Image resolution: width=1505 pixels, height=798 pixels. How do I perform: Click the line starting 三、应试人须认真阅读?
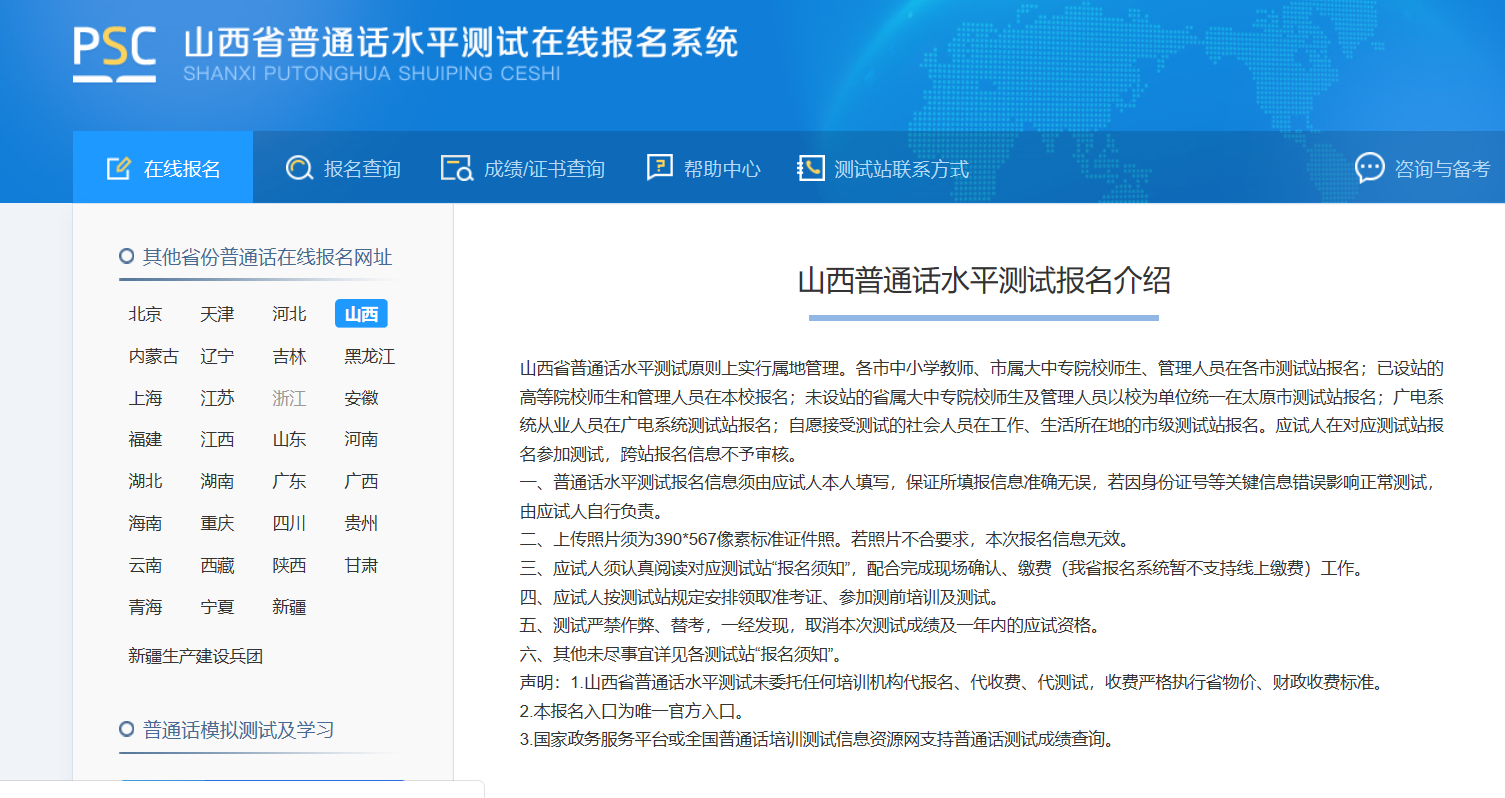tap(942, 569)
